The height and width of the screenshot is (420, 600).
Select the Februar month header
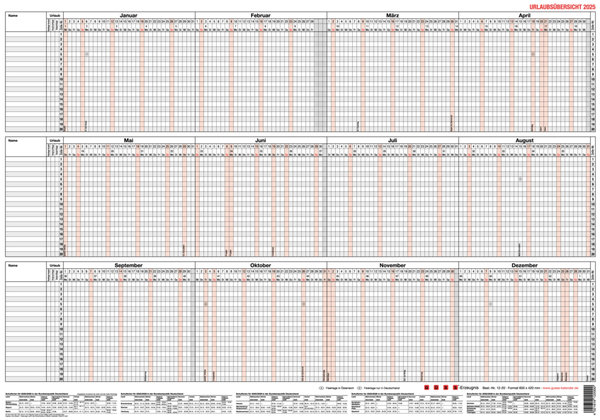pos(261,17)
